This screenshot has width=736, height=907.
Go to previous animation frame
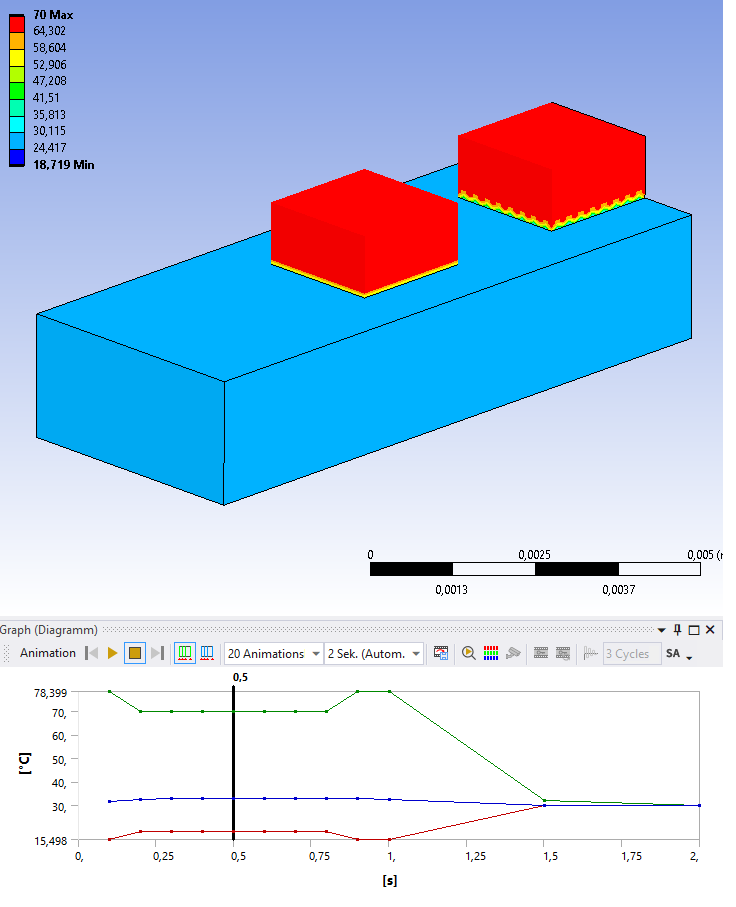coord(91,653)
